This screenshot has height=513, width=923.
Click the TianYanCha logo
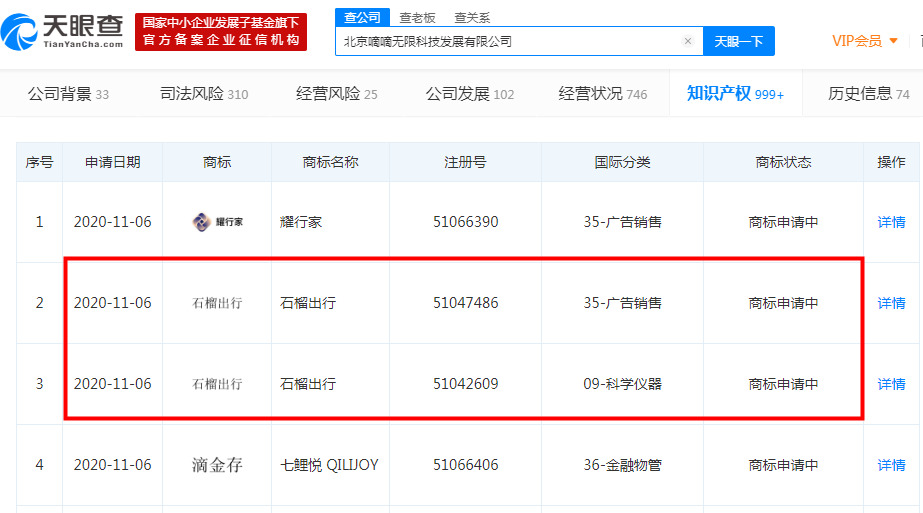(62, 32)
